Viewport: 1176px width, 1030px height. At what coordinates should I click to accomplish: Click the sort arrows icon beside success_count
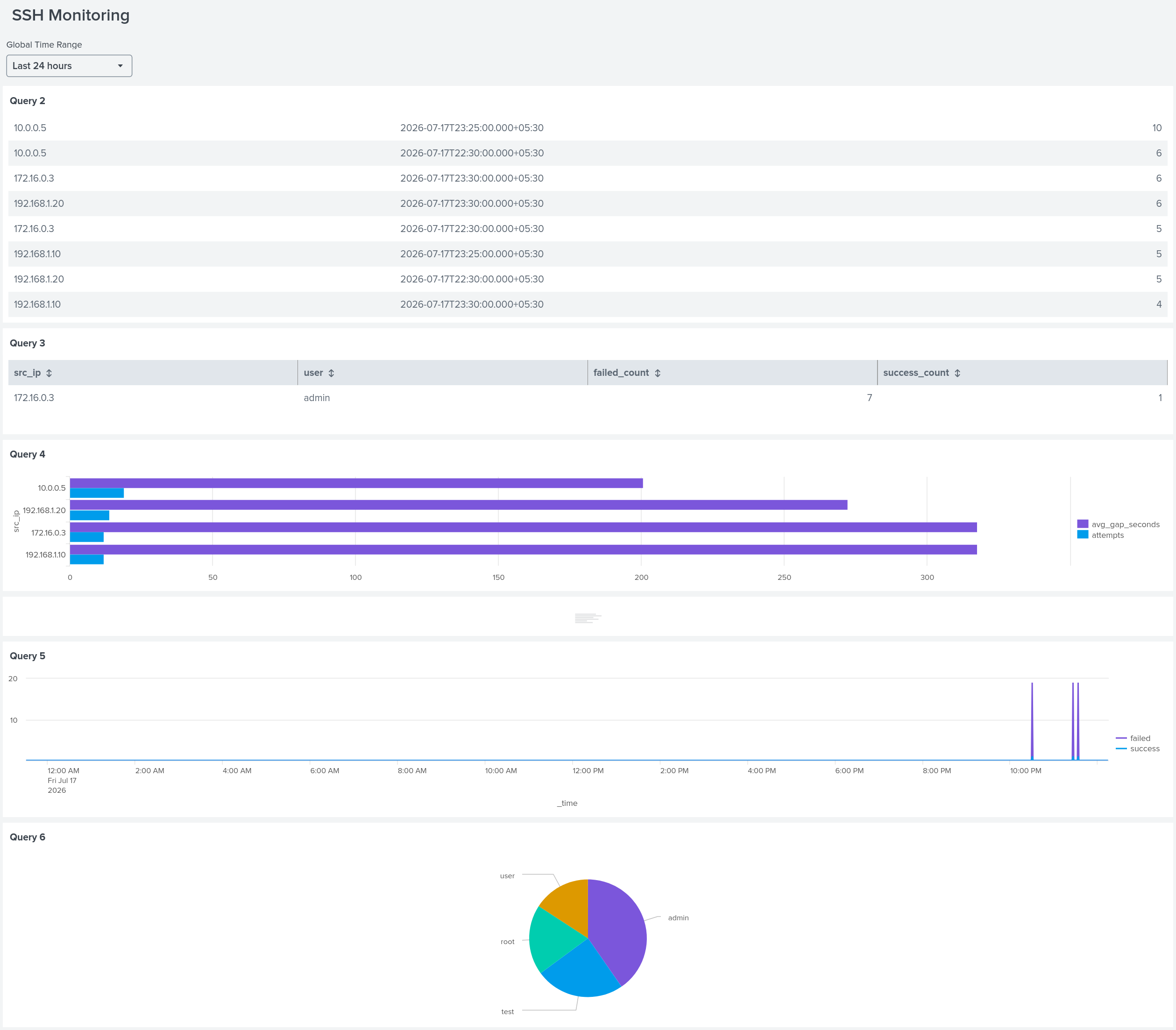957,373
